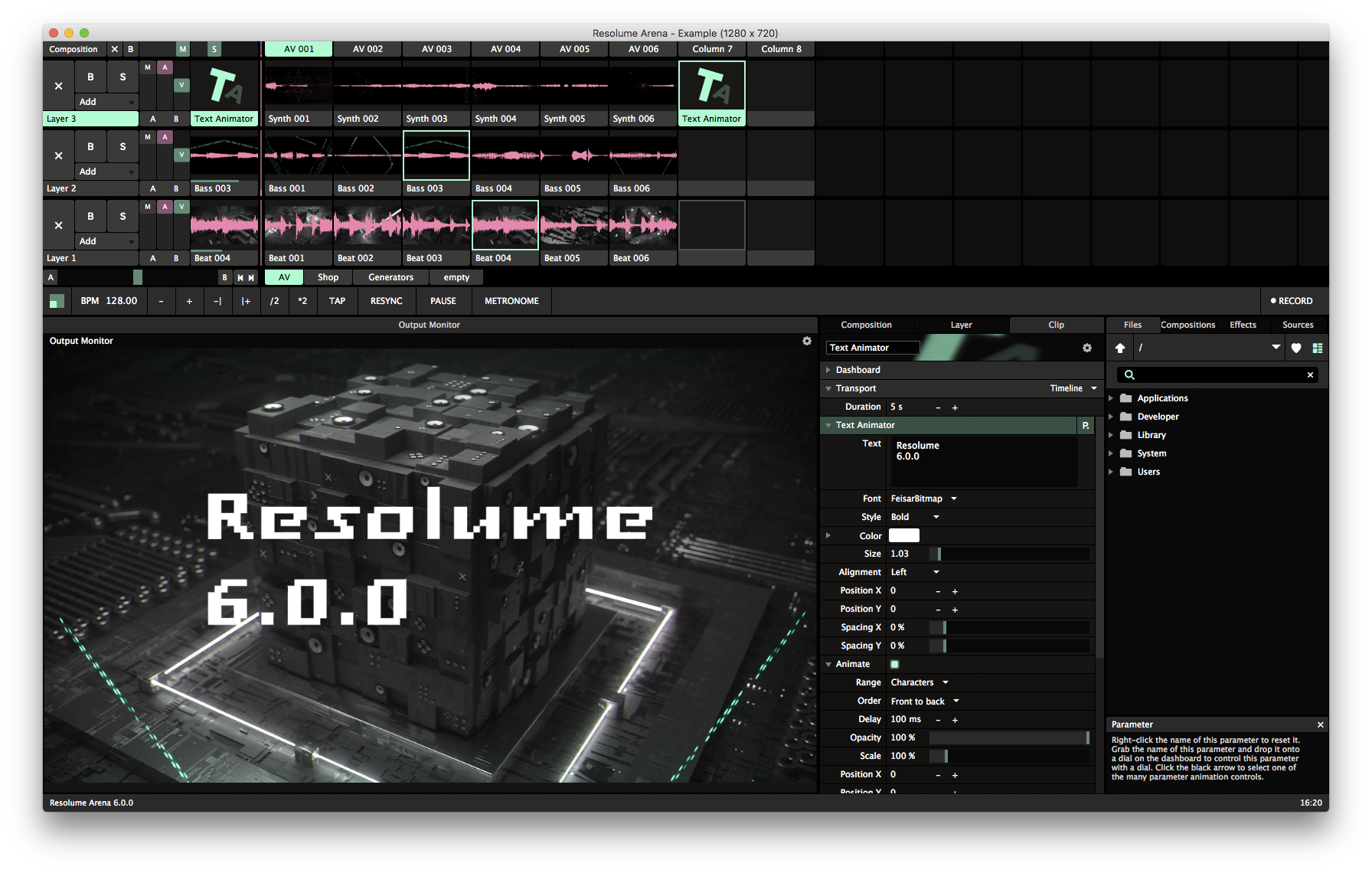Go up one folder in Files browser
Screen dimensions: 1372x873
pos(1120,348)
